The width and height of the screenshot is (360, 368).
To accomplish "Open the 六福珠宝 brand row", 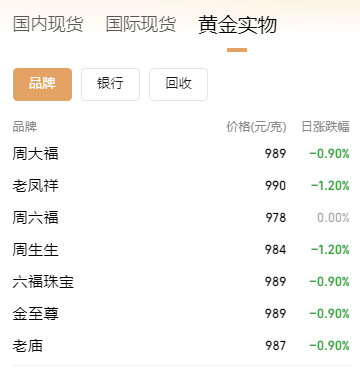I will click(181, 282).
